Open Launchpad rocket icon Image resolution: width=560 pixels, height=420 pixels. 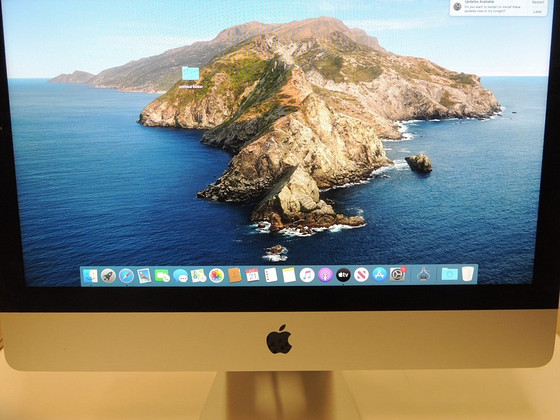(x=108, y=276)
